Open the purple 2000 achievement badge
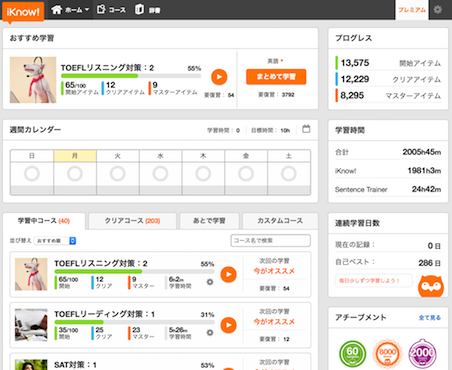 [422, 353]
